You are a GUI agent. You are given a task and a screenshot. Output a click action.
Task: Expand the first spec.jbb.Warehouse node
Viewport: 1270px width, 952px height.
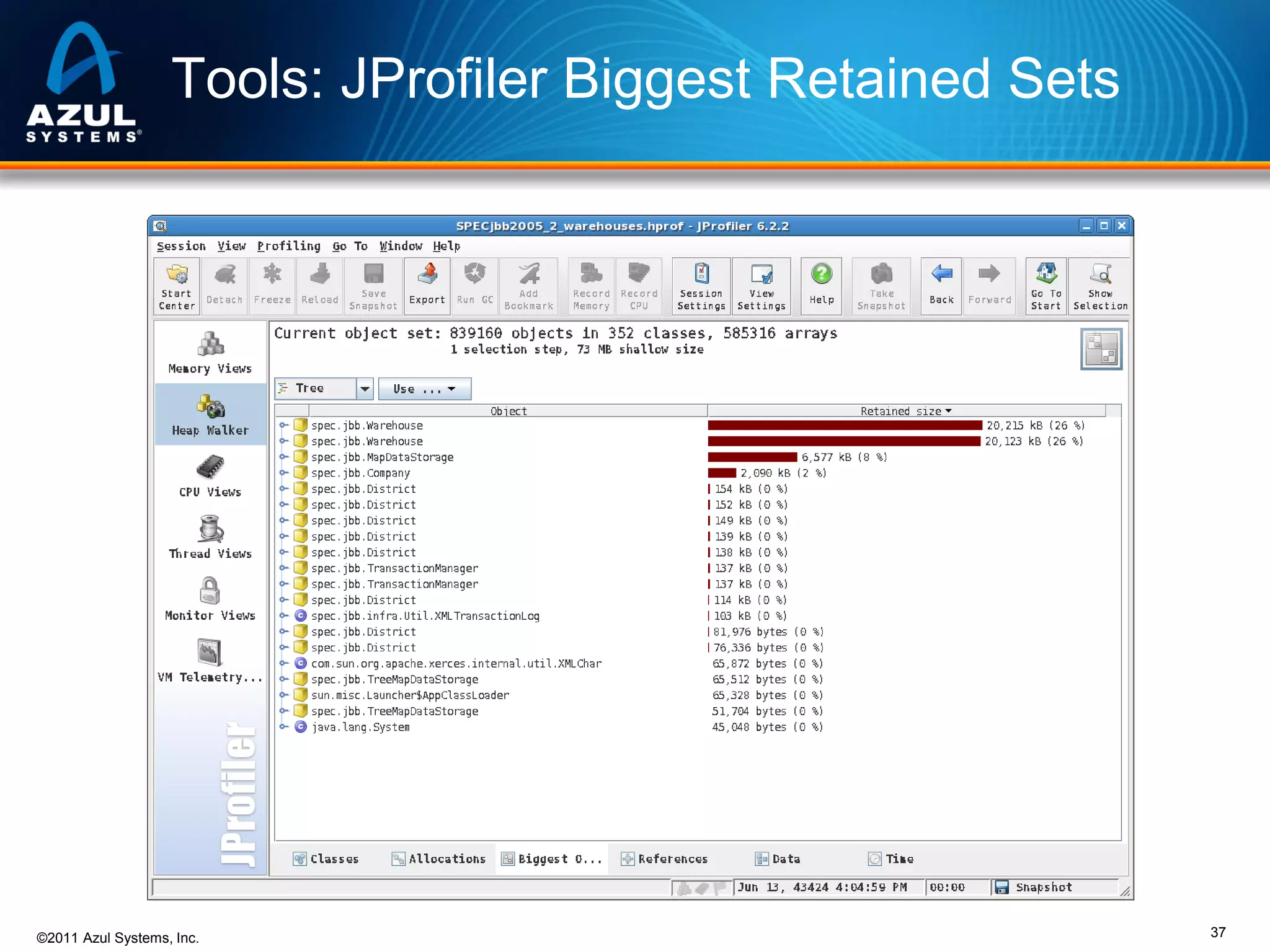click(283, 425)
